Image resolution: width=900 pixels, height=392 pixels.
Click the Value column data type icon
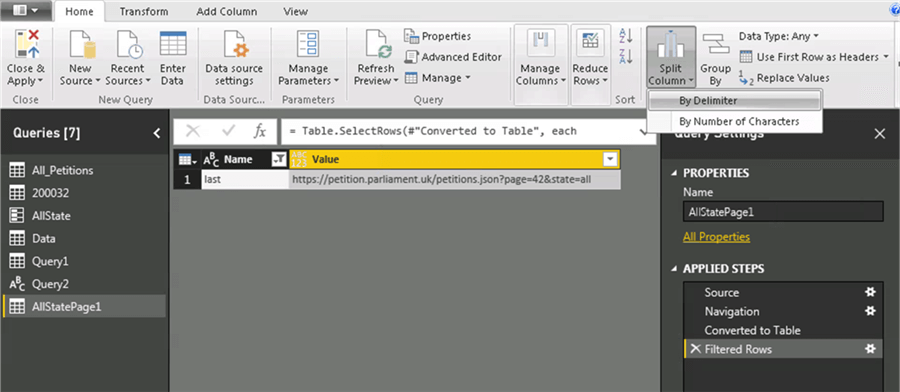tap(300, 160)
